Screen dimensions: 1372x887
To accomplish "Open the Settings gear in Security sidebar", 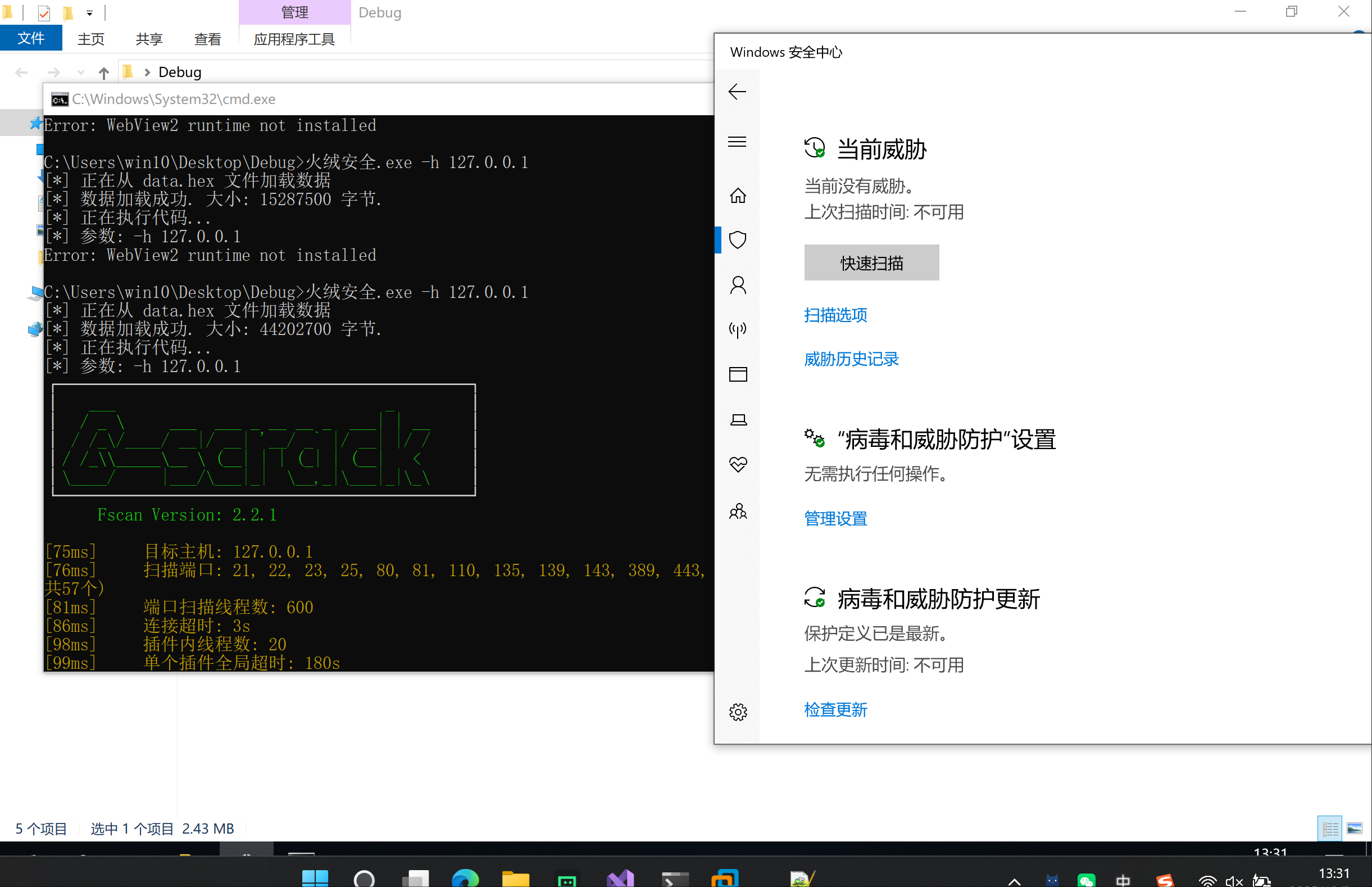I will click(738, 712).
